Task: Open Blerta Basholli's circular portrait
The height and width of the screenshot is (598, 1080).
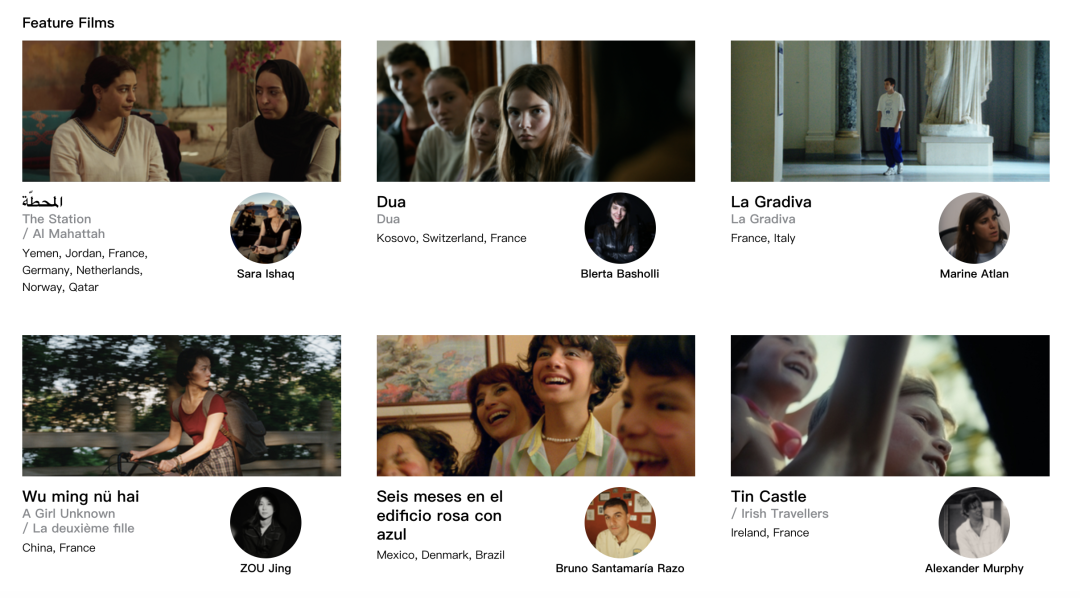Action: [620, 228]
